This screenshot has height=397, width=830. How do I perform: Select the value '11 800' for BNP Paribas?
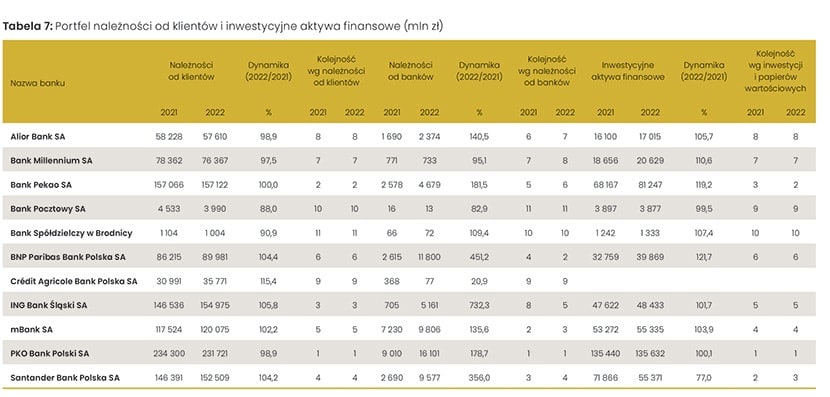(429, 257)
